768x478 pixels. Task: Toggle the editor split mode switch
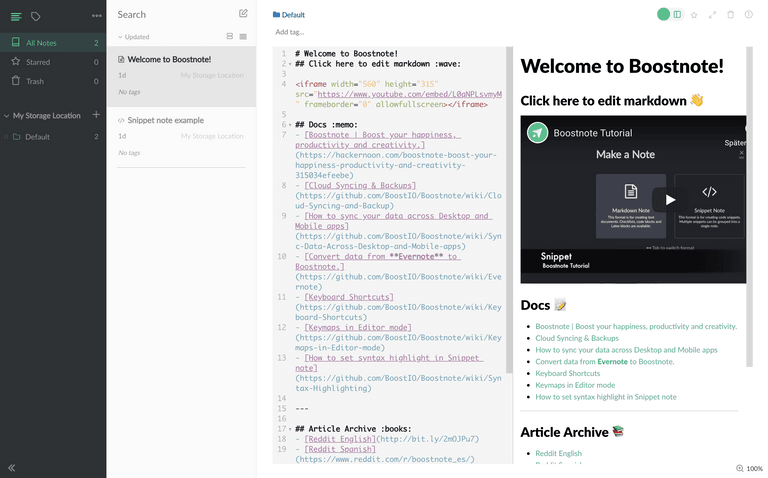[x=670, y=15]
